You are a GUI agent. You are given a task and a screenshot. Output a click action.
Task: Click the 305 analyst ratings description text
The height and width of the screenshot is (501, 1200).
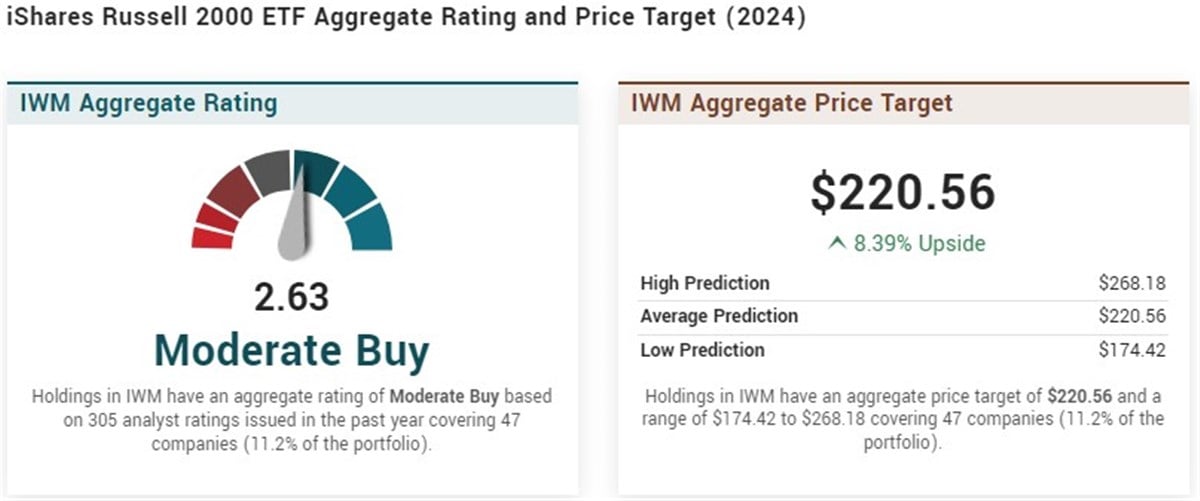point(291,419)
